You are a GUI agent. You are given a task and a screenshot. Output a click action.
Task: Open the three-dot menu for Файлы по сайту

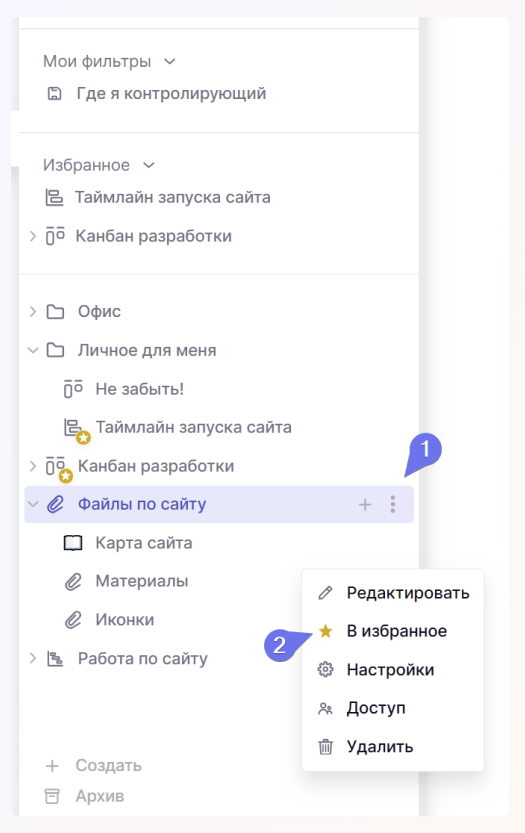pyautogui.click(x=393, y=504)
